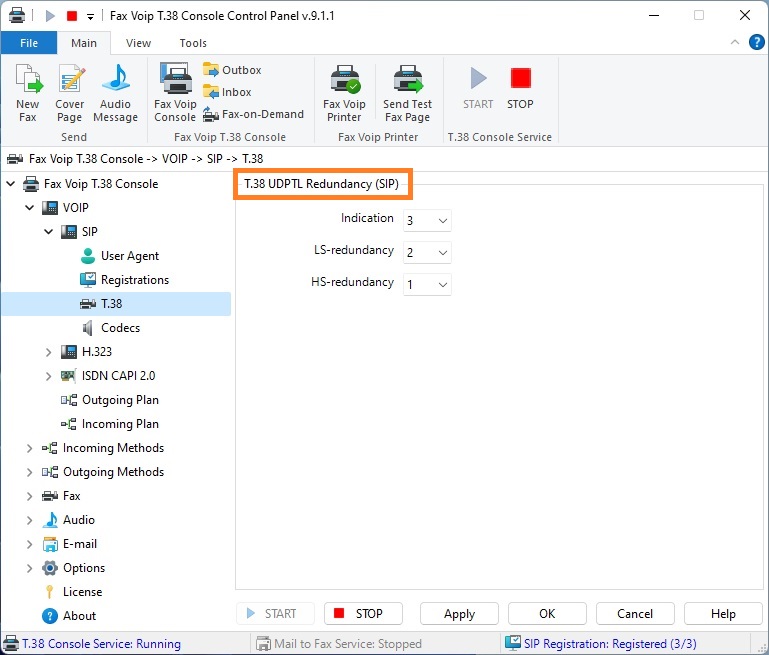
Task: Open Fax Voip Printer settings
Action: coord(344,93)
